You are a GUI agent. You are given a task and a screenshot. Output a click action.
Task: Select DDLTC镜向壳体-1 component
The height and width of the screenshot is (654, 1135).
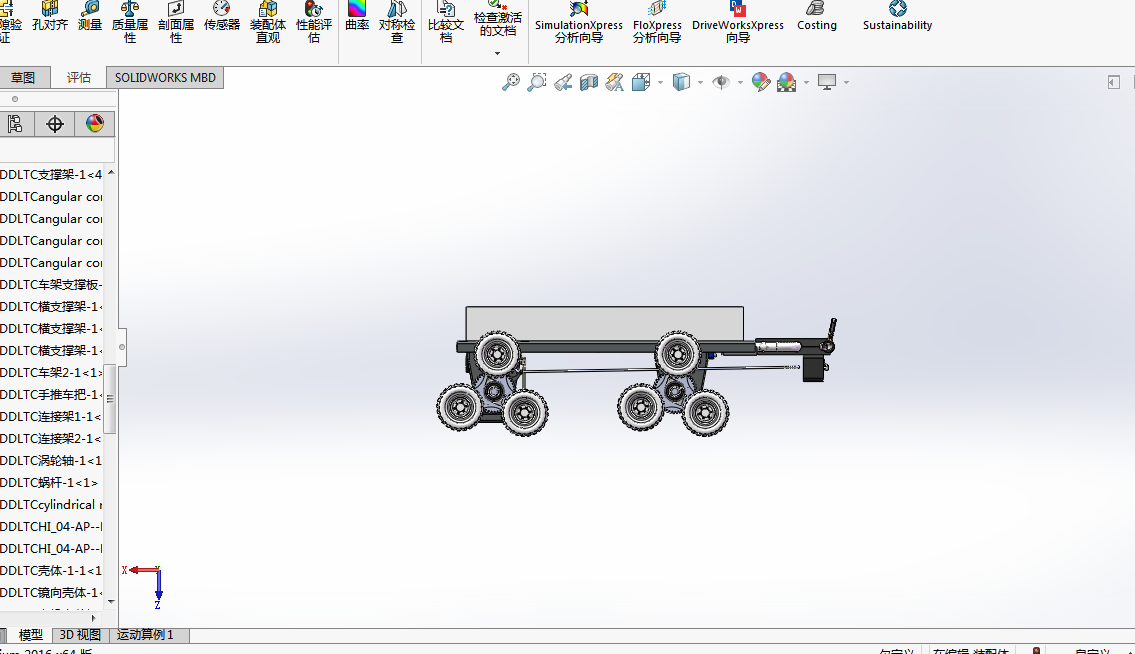51,592
